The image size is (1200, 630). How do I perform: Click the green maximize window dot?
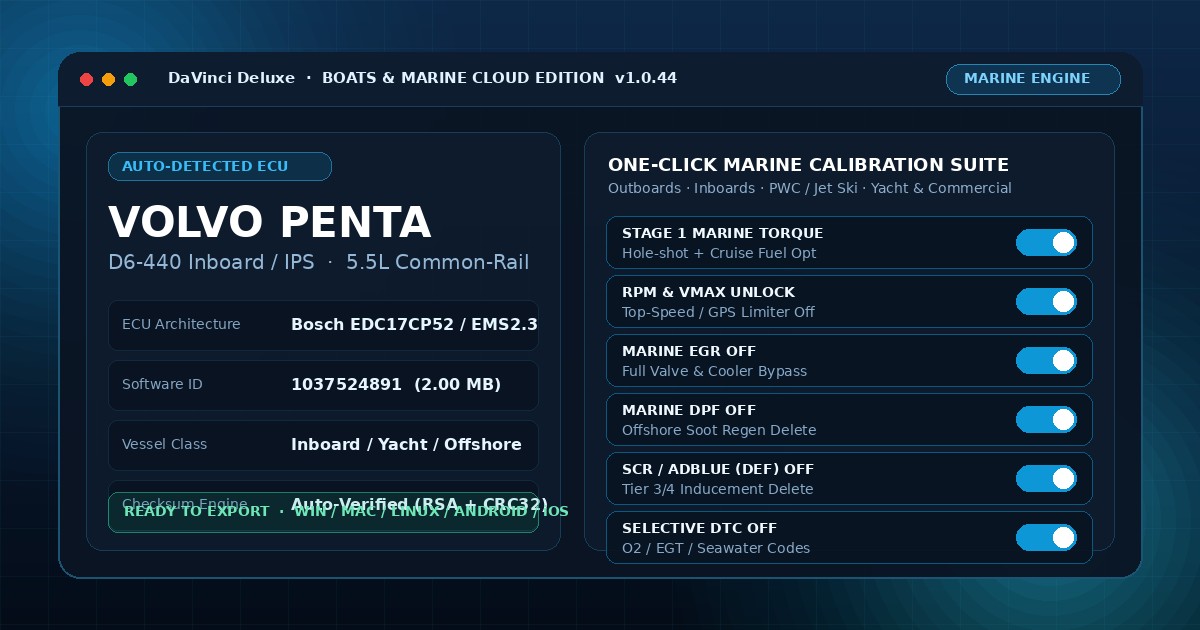click(x=130, y=79)
